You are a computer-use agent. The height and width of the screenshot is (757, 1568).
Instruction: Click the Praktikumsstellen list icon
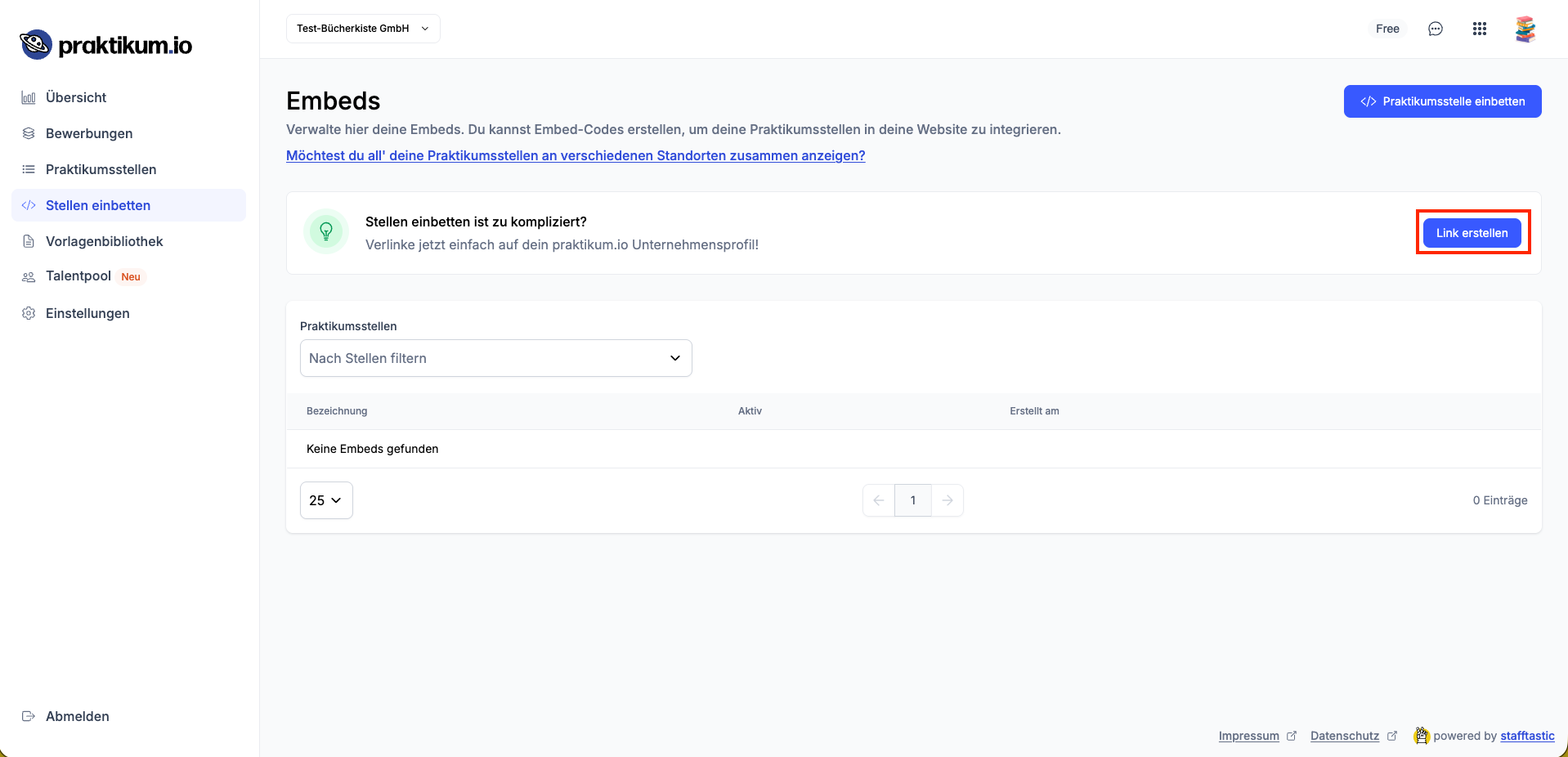(x=29, y=169)
